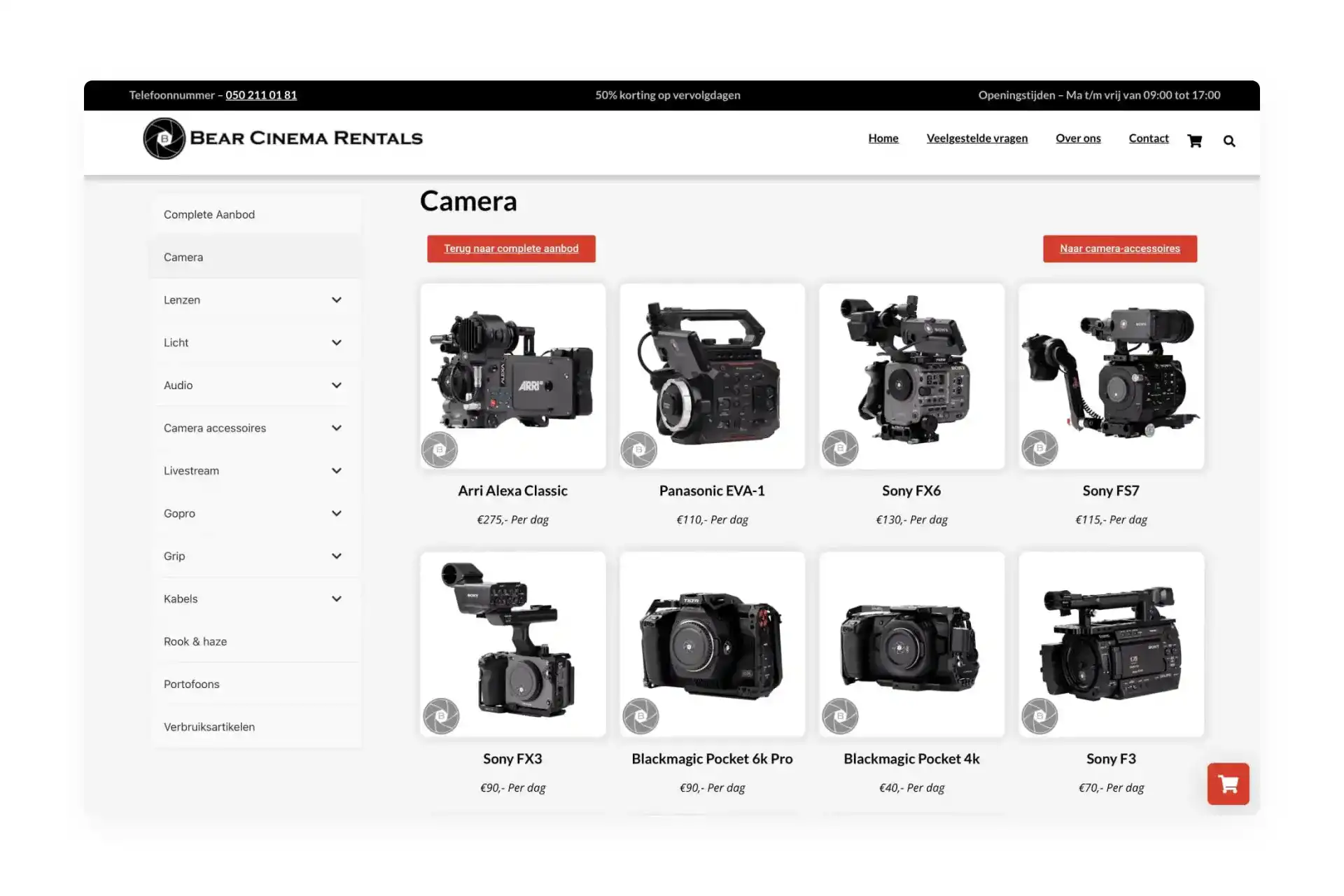
Task: Click the €115,- Per dag price
Action: point(1111,519)
